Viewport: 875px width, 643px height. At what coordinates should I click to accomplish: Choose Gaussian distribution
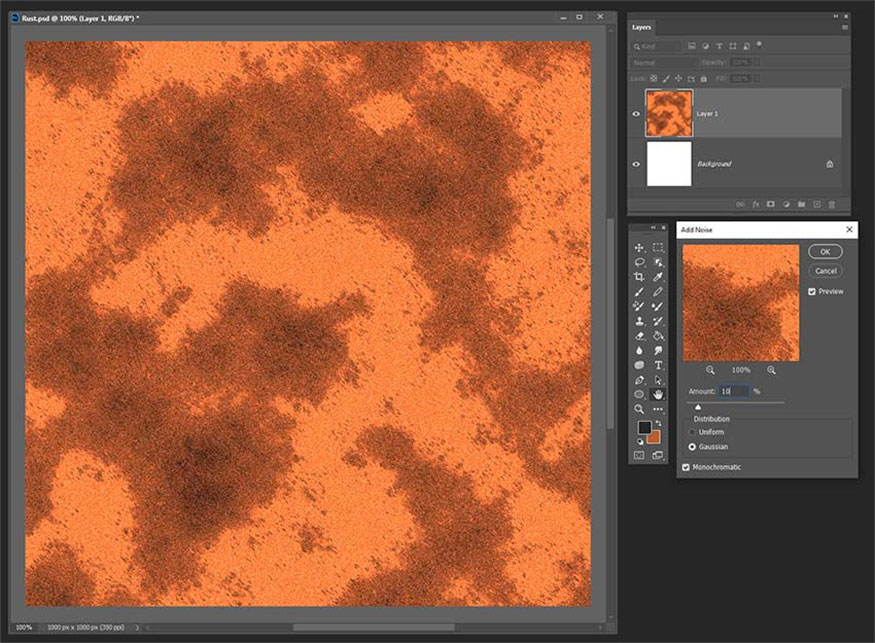point(692,447)
